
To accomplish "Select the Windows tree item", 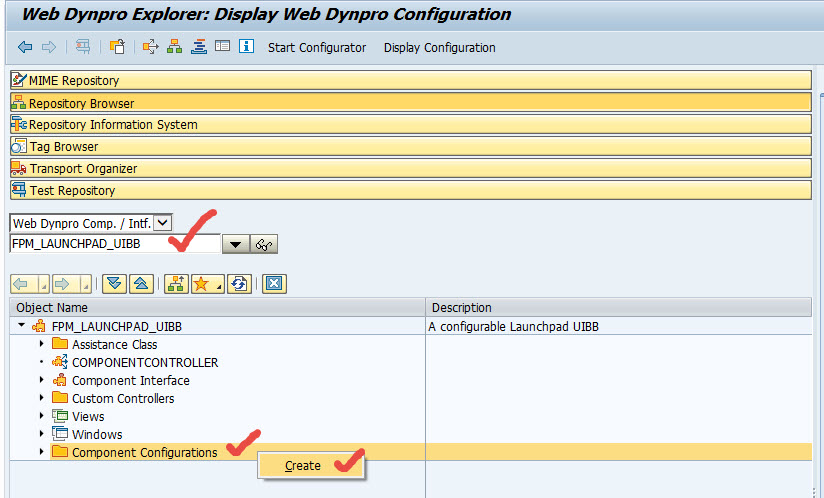I will click(97, 434).
